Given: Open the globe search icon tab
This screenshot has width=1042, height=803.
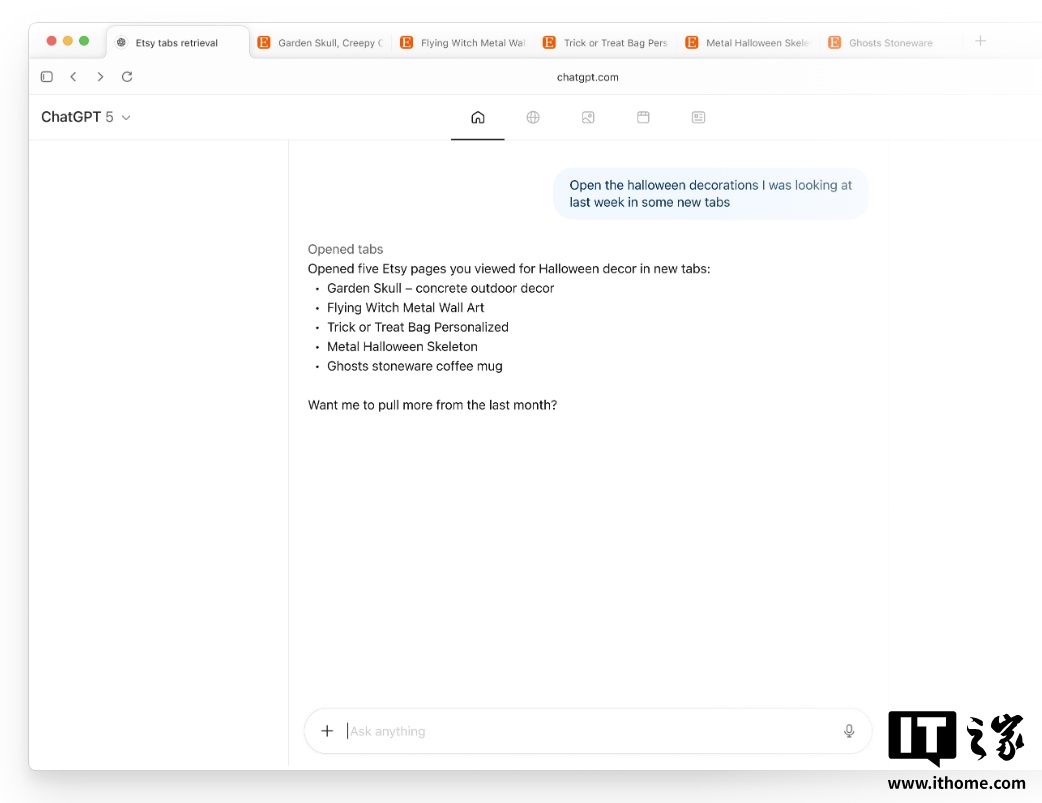Looking at the screenshot, I should 533,118.
